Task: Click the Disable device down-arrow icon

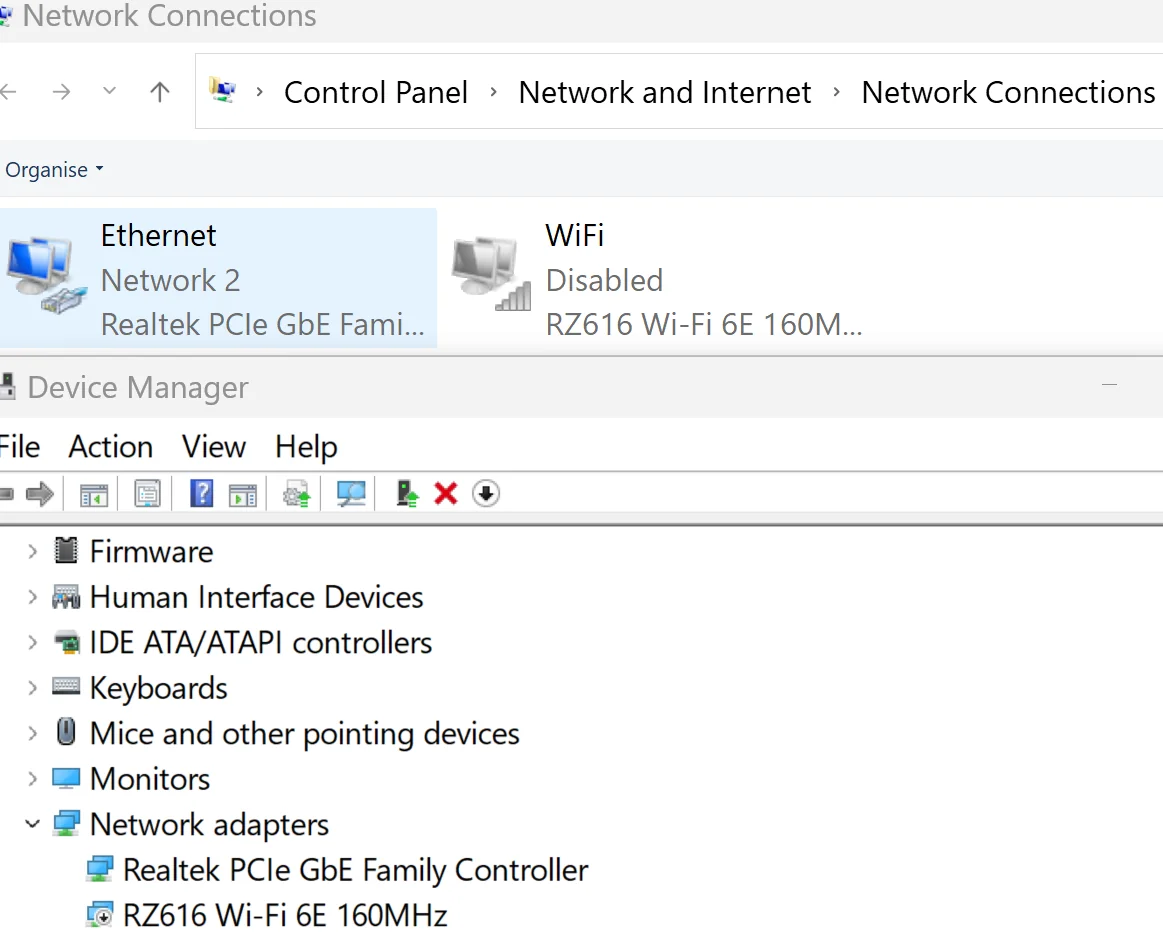Action: pyautogui.click(x=486, y=494)
